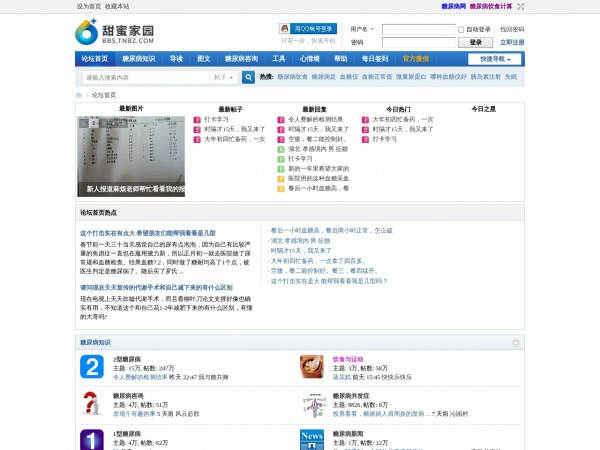The height and width of the screenshot is (450, 600).
Task: Click the widescreen toggle icon top right
Action: tap(520, 7)
